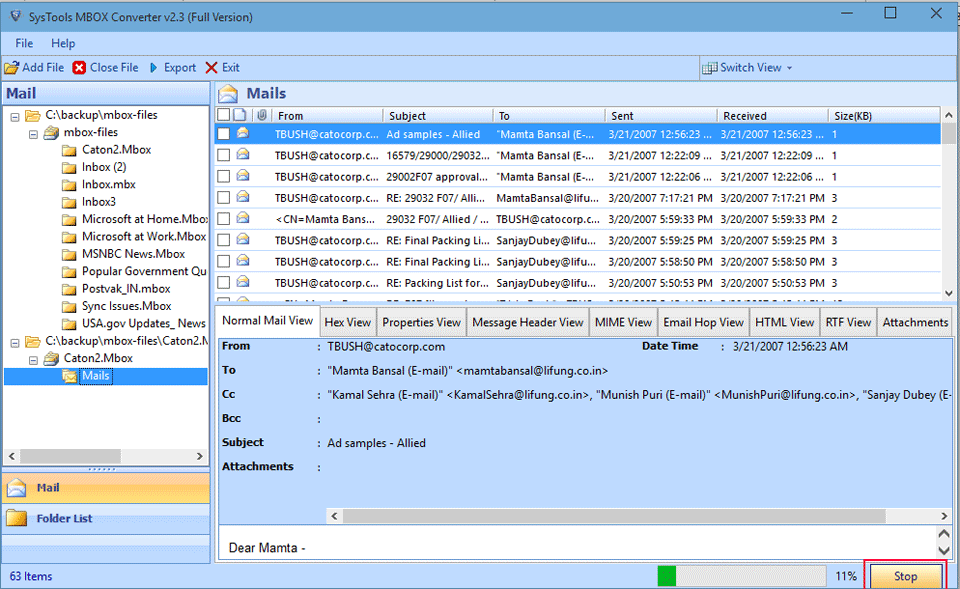This screenshot has width=960, height=589.
Task: Click folder icon next to Postvak_IN.mbox
Action: (x=69, y=289)
